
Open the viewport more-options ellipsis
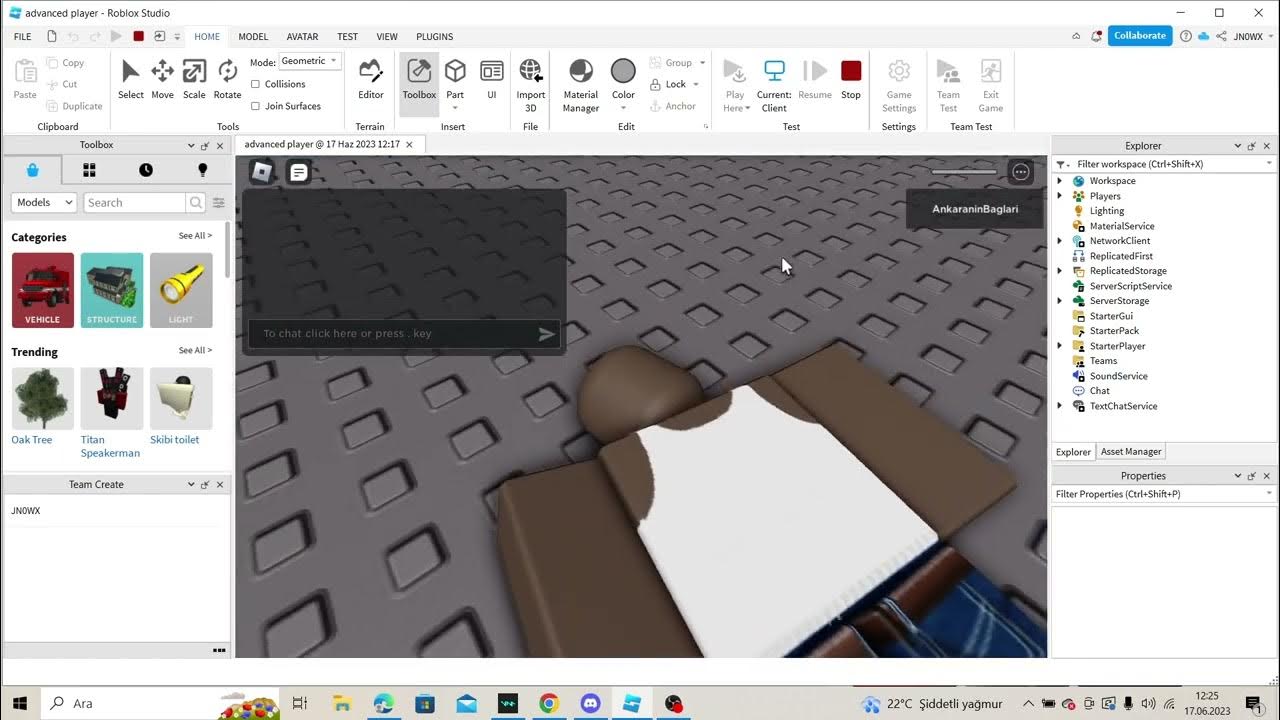pos(1021,172)
